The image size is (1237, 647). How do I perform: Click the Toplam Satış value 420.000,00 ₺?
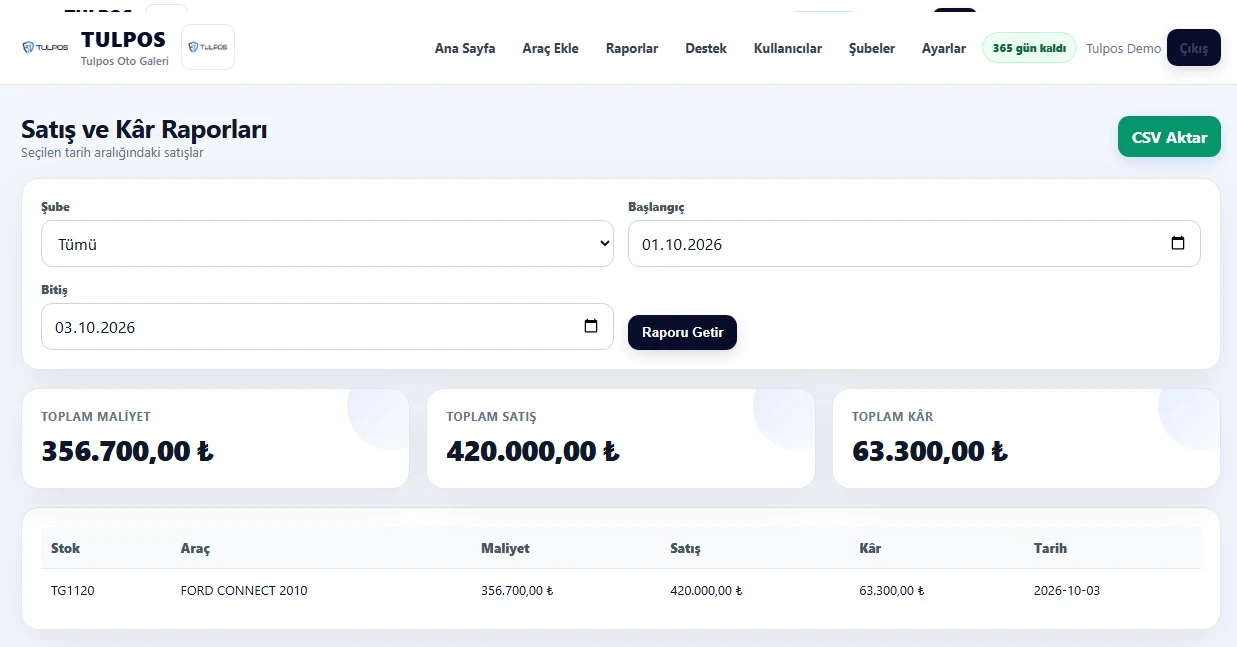click(533, 451)
